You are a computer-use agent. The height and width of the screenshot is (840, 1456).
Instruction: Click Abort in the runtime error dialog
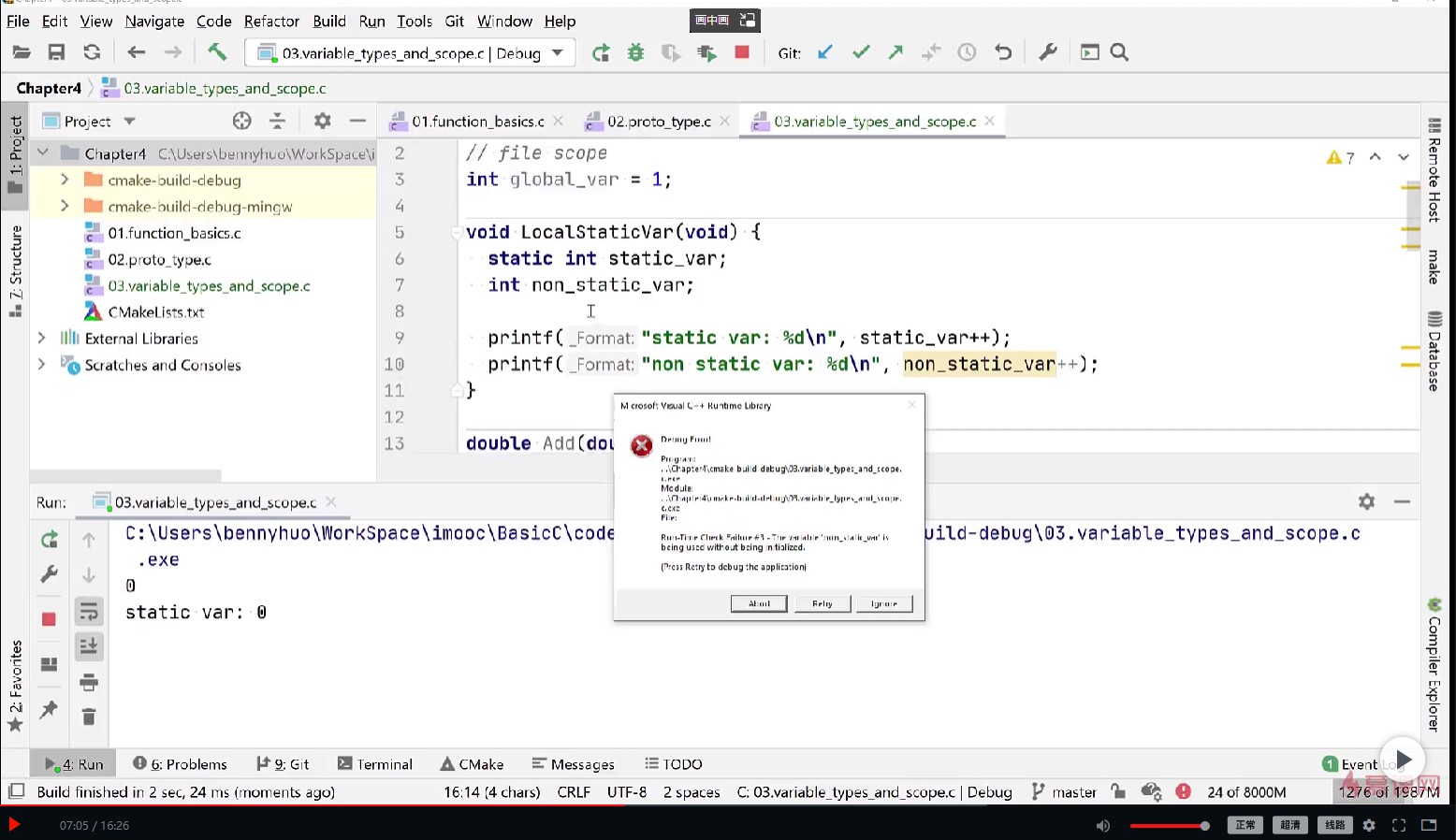click(759, 603)
